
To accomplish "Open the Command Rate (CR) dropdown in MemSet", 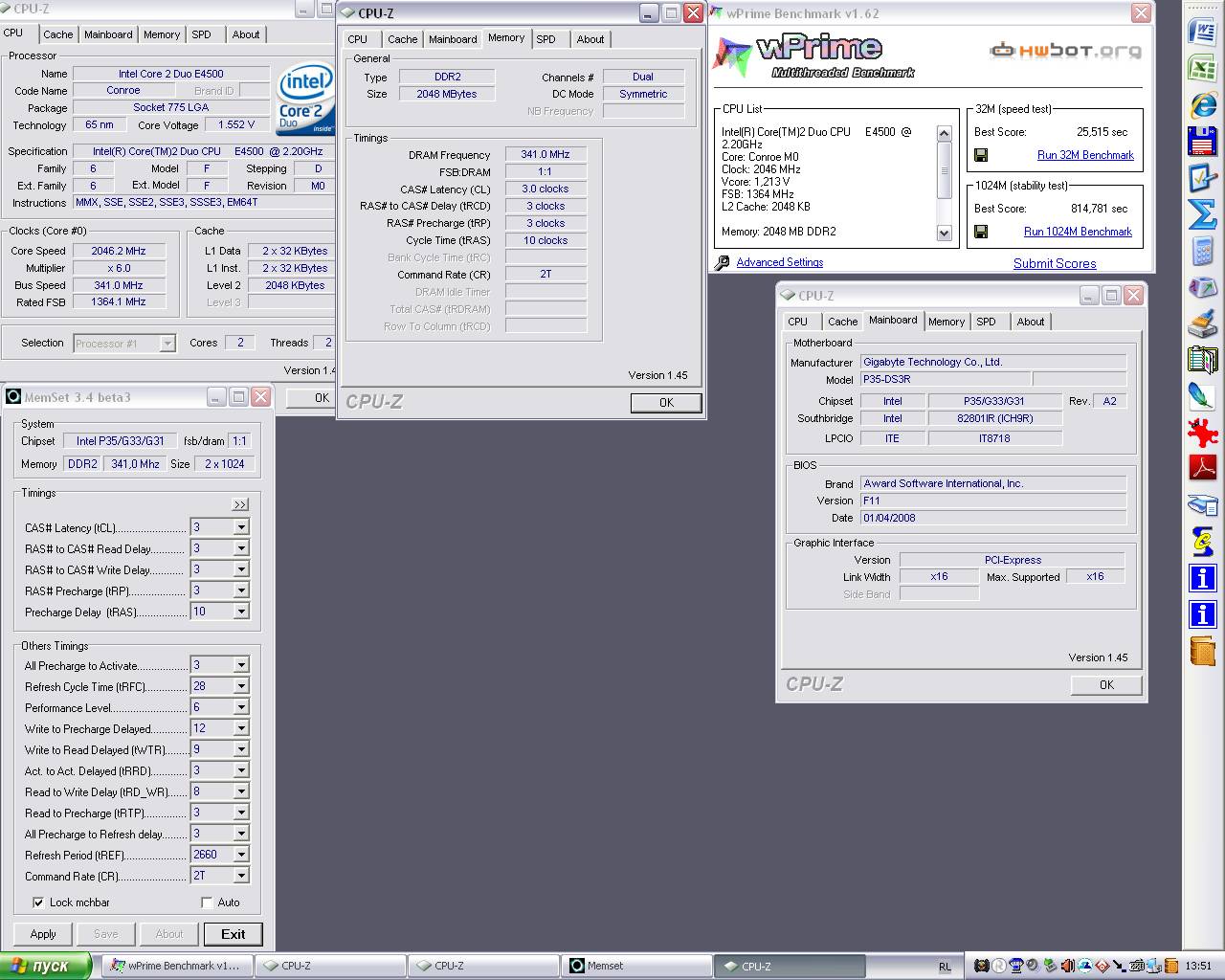I will coord(241,876).
